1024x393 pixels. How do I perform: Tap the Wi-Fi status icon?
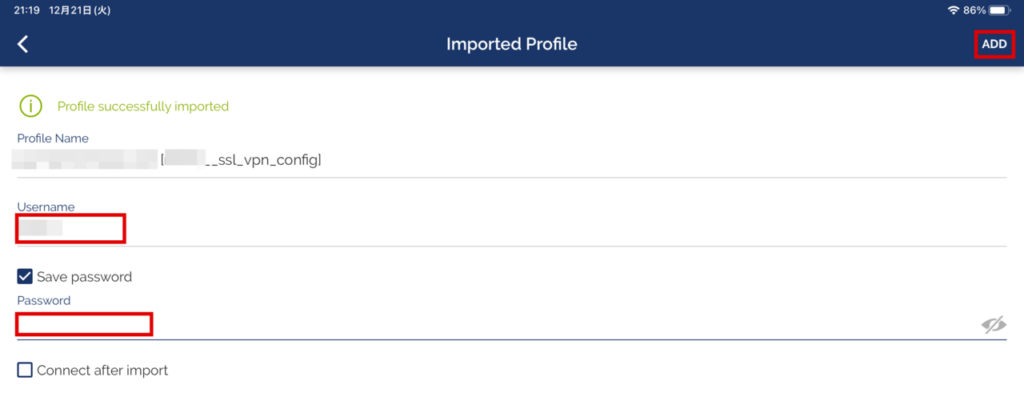(x=953, y=10)
